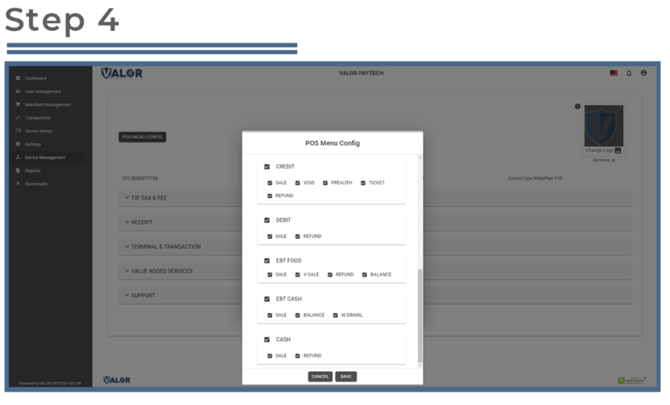670x405 pixels.
Task: Uncheck VOID under CREDIT
Action: click(297, 183)
